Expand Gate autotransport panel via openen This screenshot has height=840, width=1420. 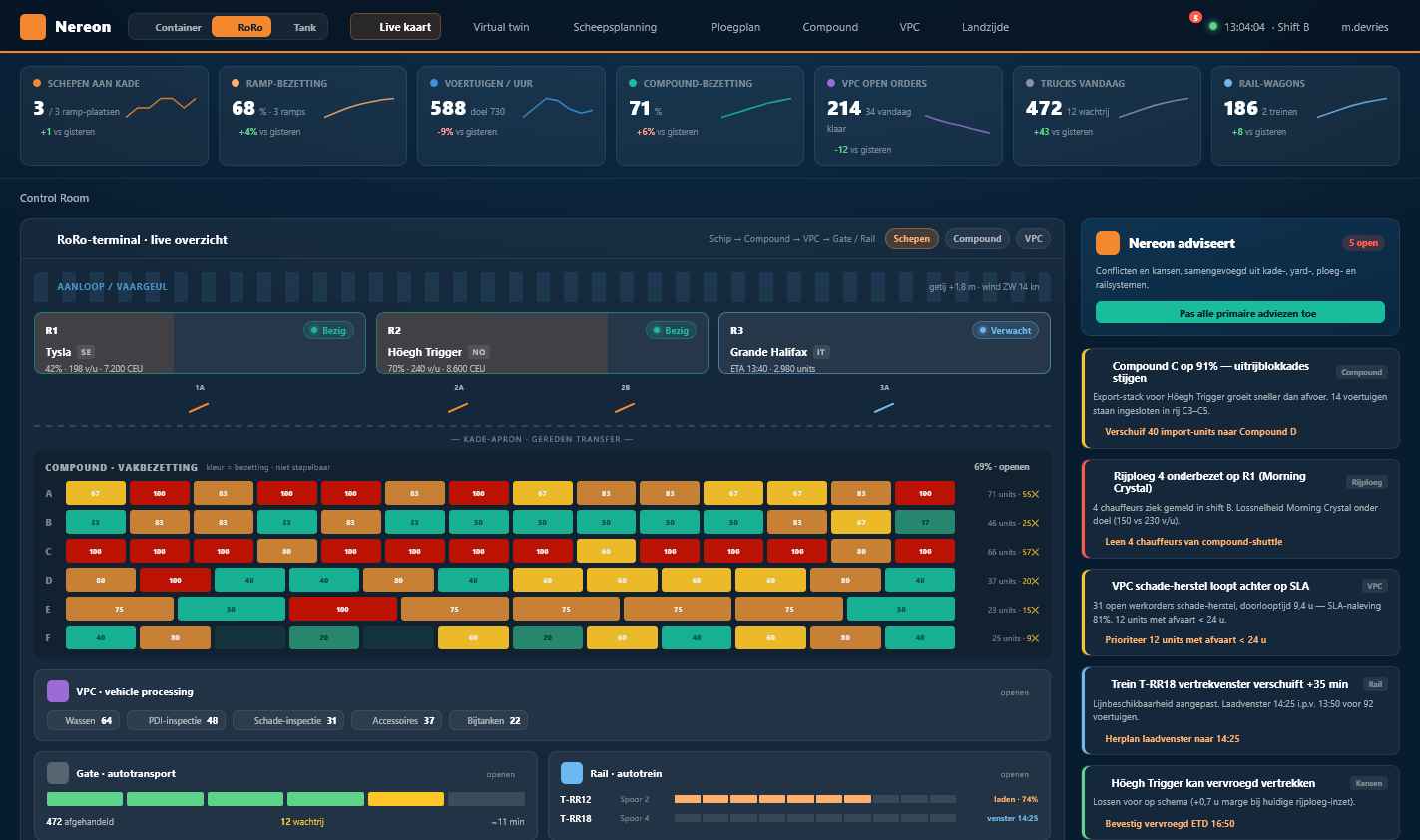tap(501, 774)
